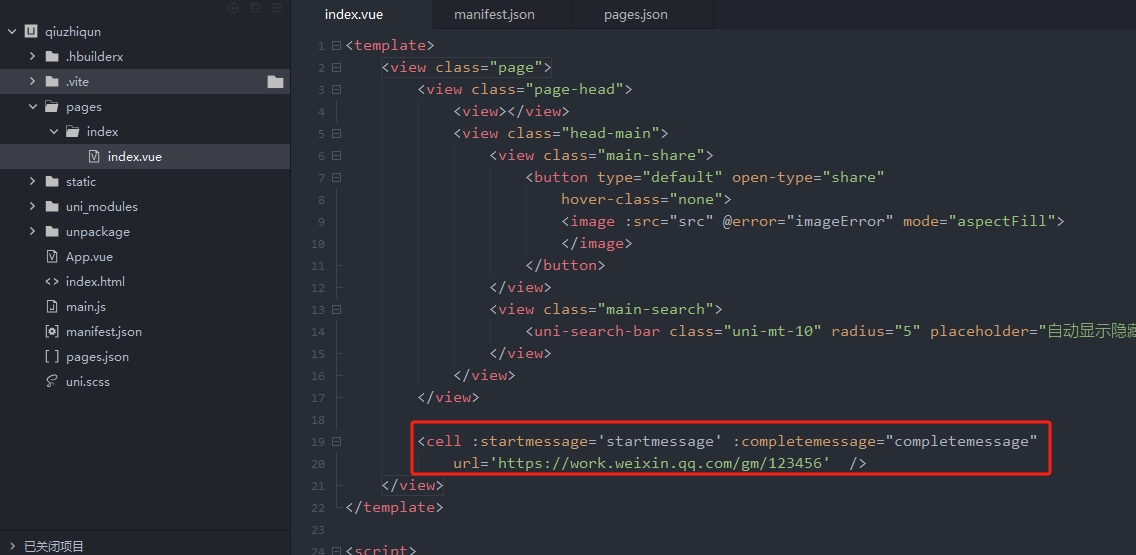The image size is (1136, 555).
Task: Click the </button> closing tag
Action: pyautogui.click(x=565, y=265)
